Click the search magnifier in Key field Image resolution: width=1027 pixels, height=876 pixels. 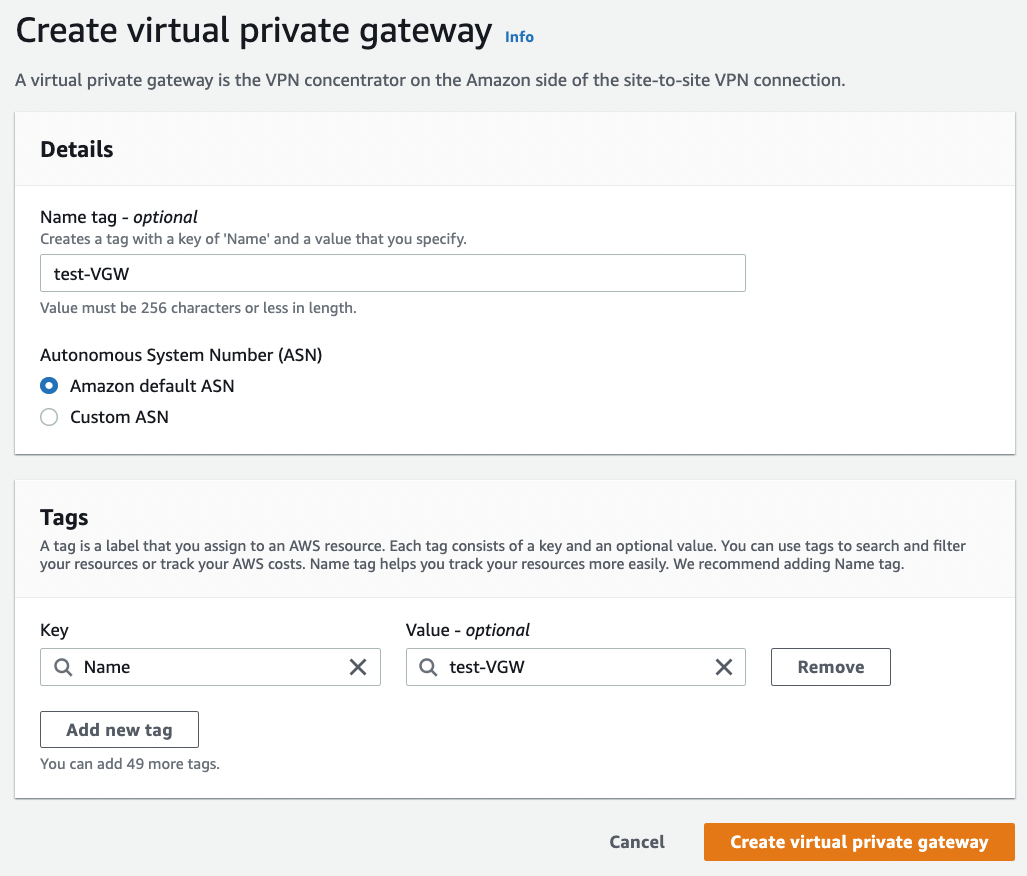[x=63, y=667]
